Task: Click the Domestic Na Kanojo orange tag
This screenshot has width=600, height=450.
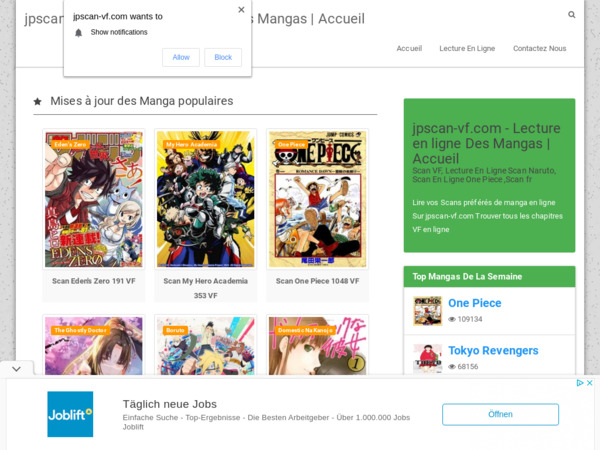Action: pos(305,330)
